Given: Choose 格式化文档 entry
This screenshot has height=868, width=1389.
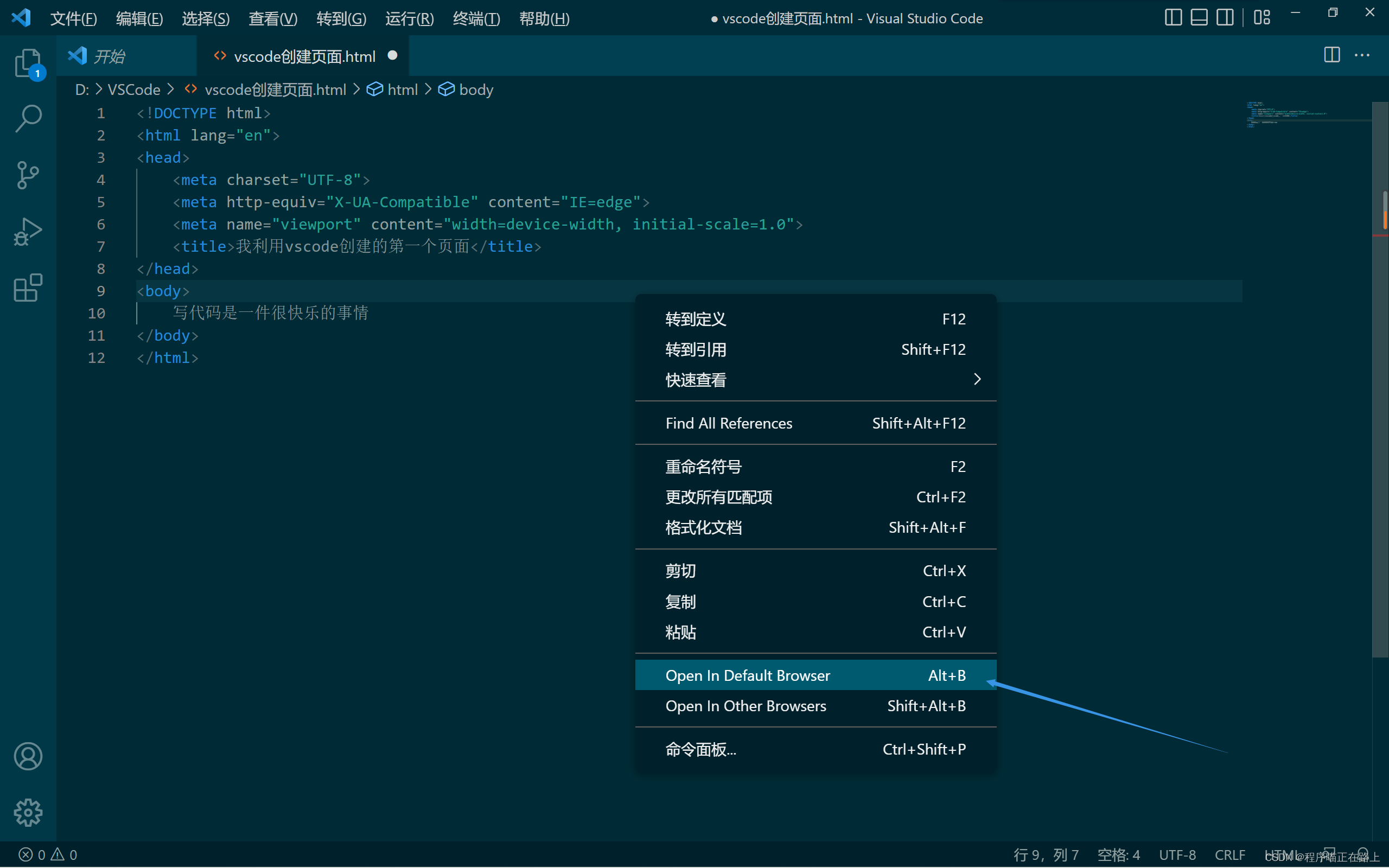Looking at the screenshot, I should pos(815,527).
